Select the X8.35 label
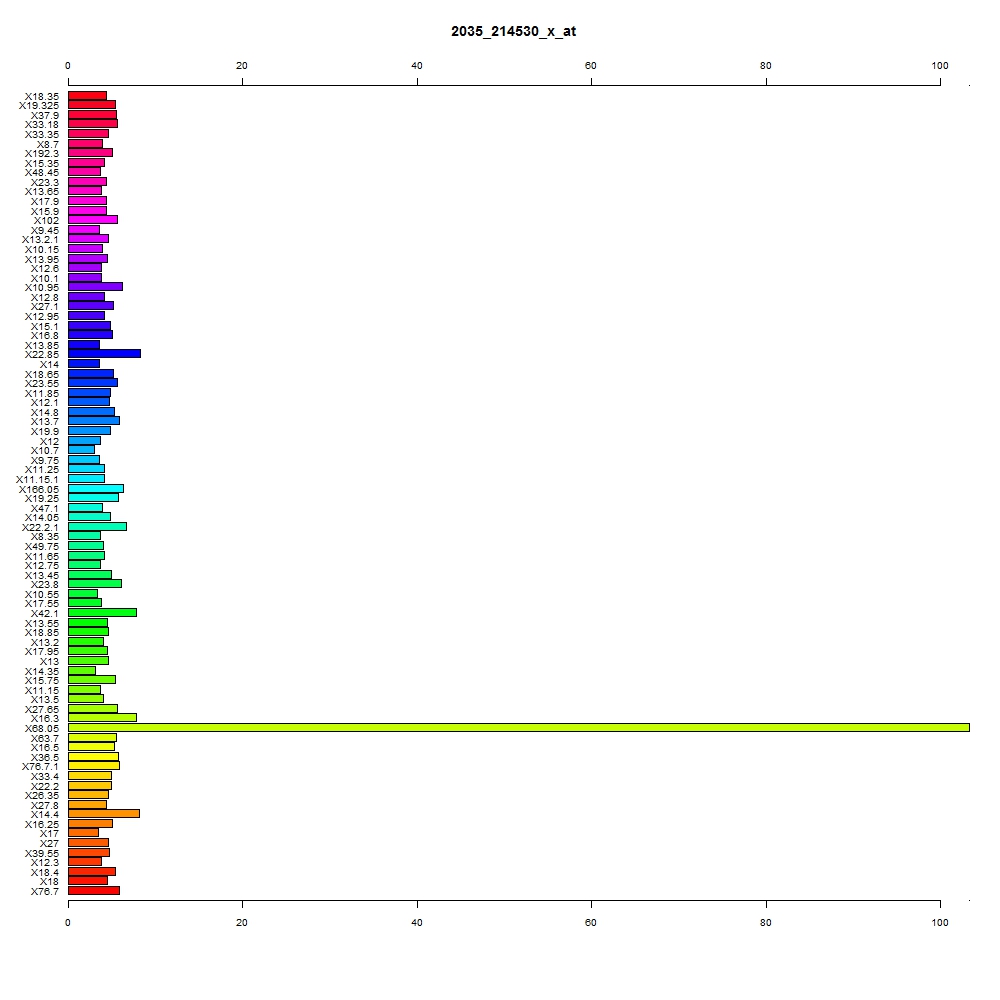 click(45, 536)
